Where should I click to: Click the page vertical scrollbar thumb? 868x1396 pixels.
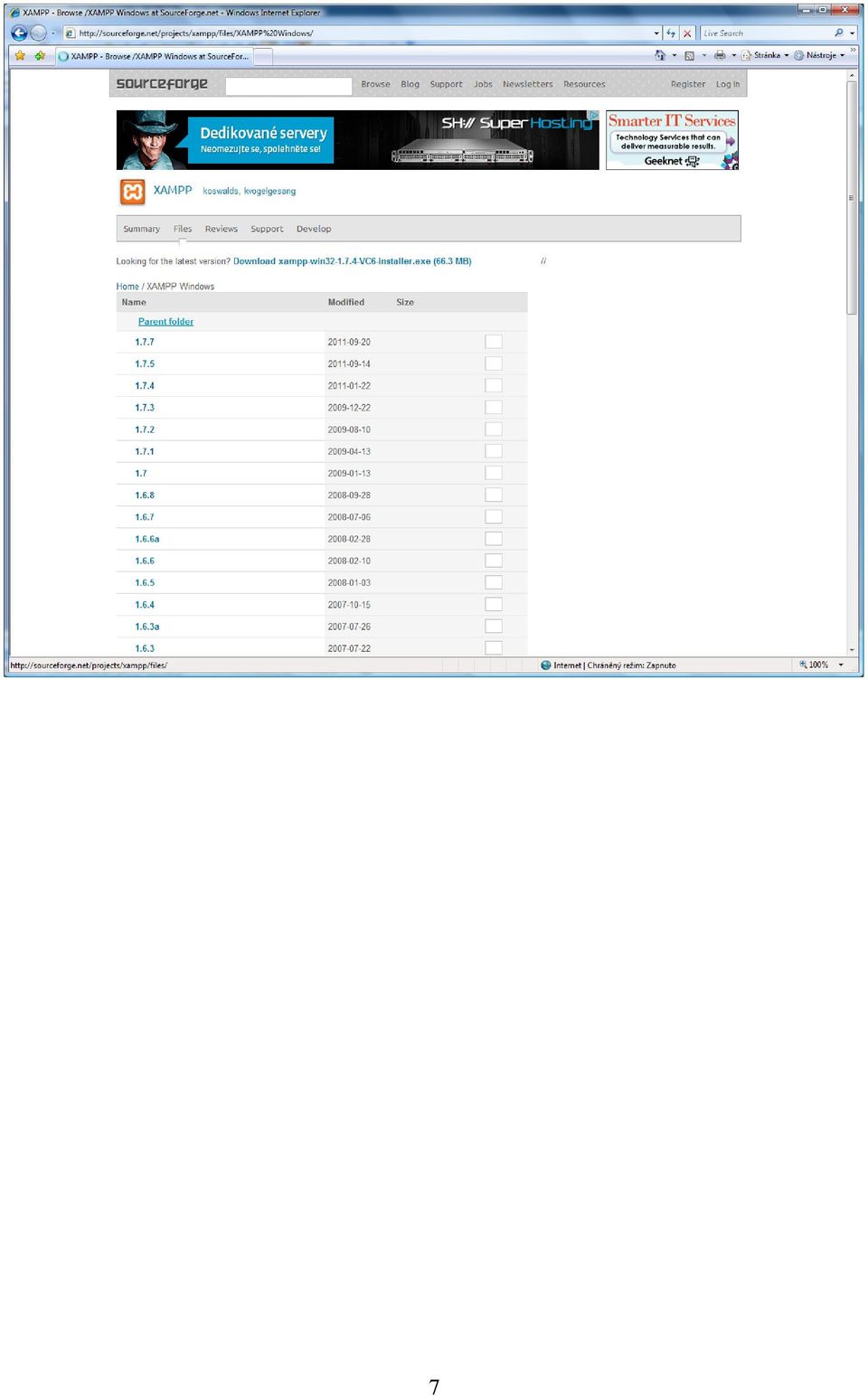point(852,197)
